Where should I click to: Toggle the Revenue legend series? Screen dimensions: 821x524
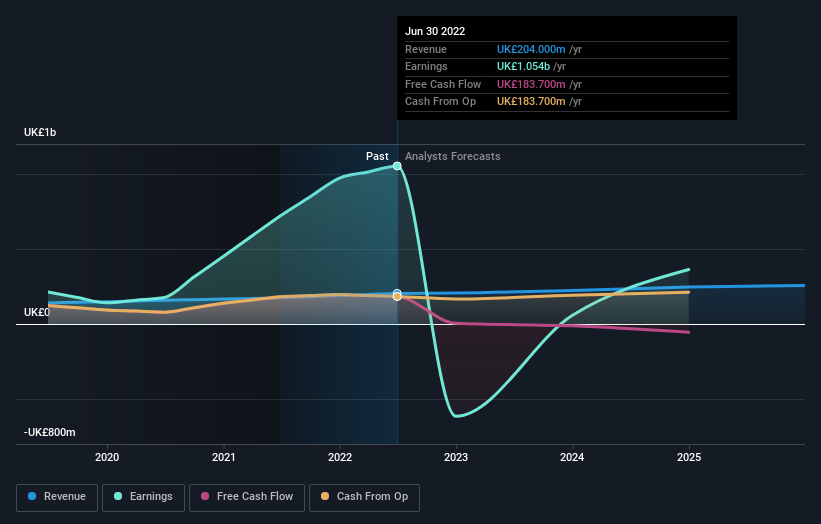57,497
